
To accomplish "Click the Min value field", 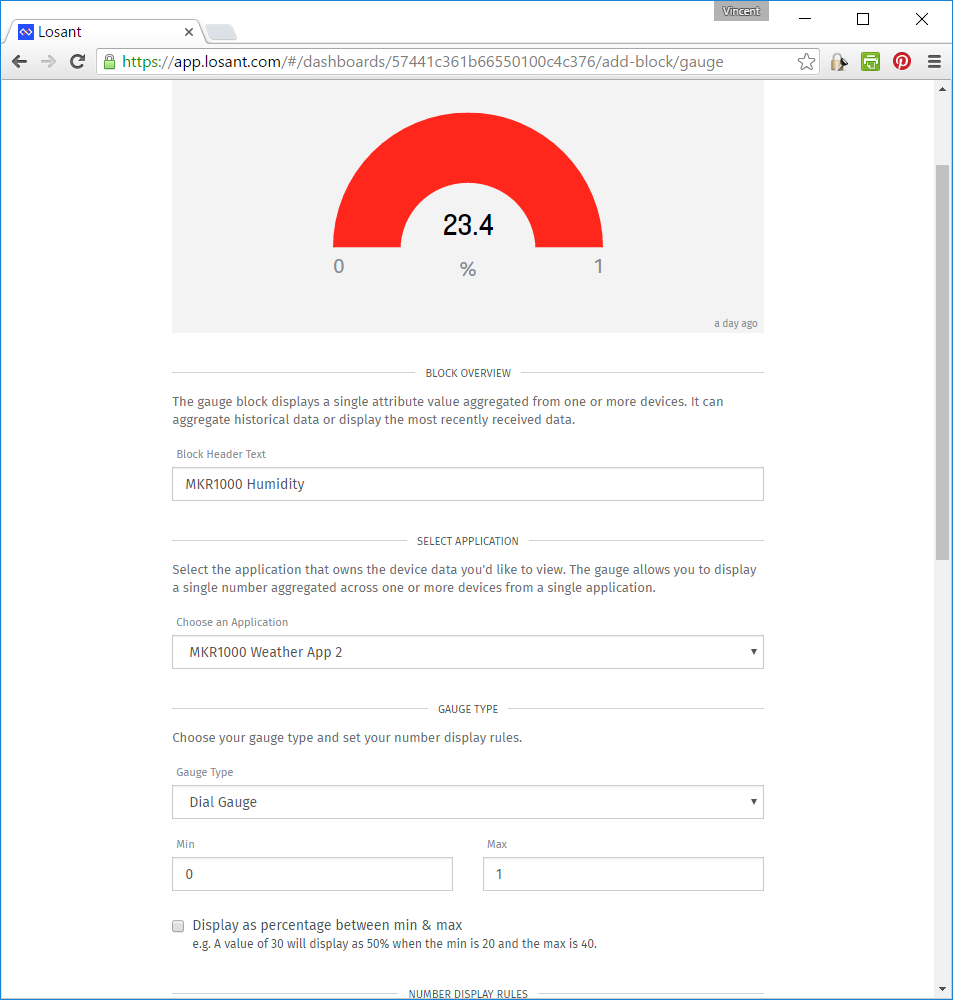I will pos(313,874).
